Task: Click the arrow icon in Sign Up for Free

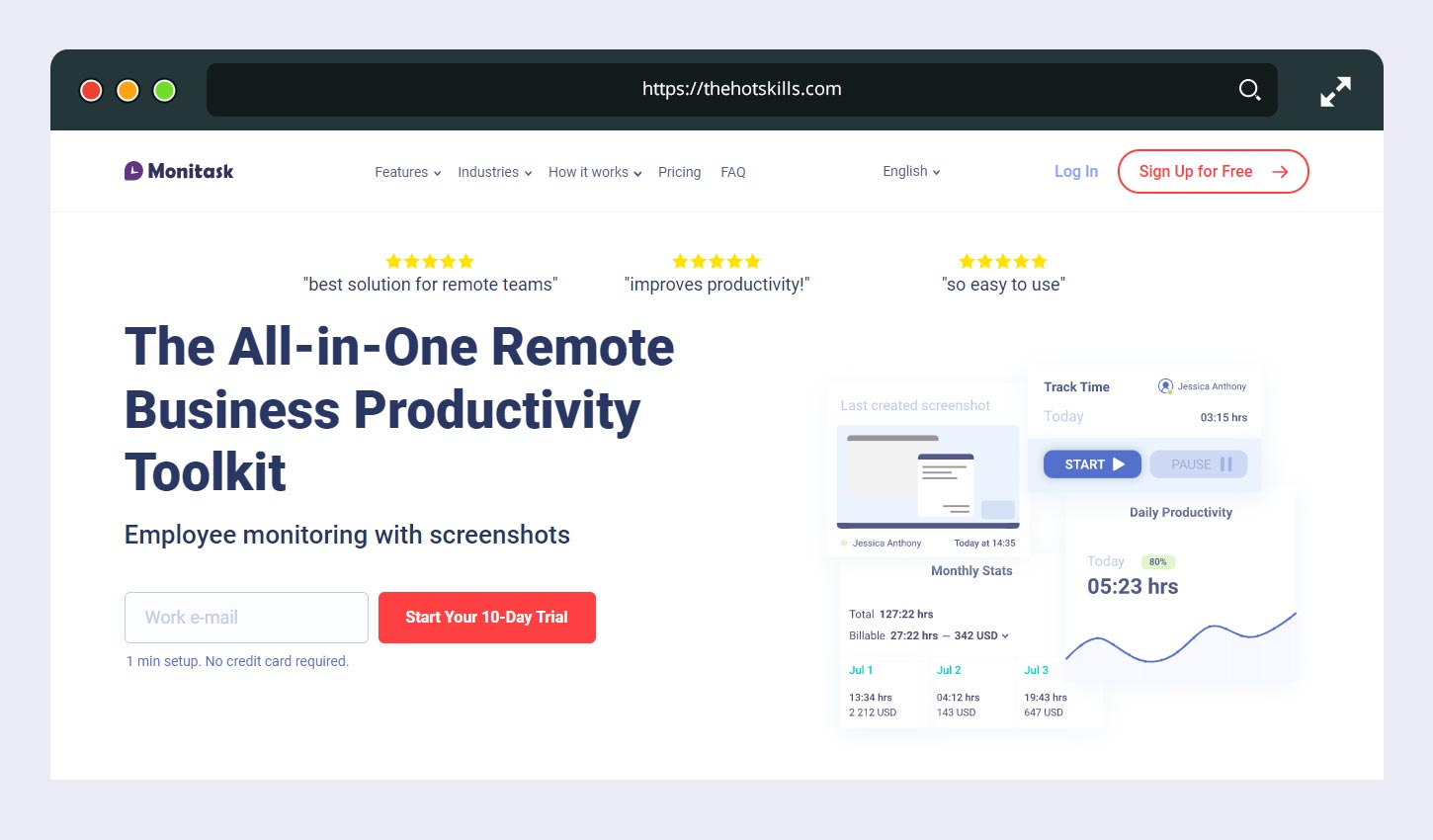Action: 1280,171
